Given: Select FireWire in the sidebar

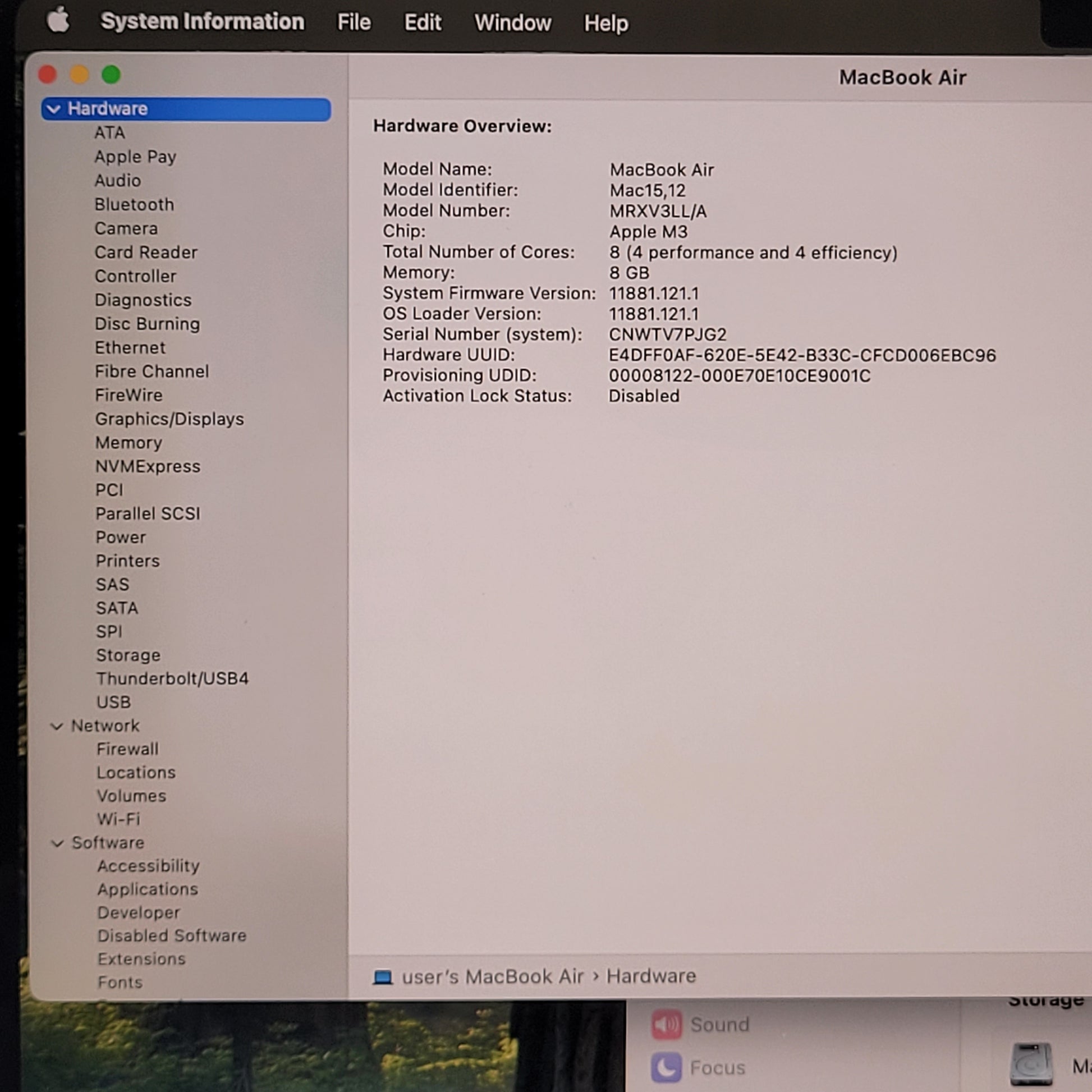Looking at the screenshot, I should [129, 394].
